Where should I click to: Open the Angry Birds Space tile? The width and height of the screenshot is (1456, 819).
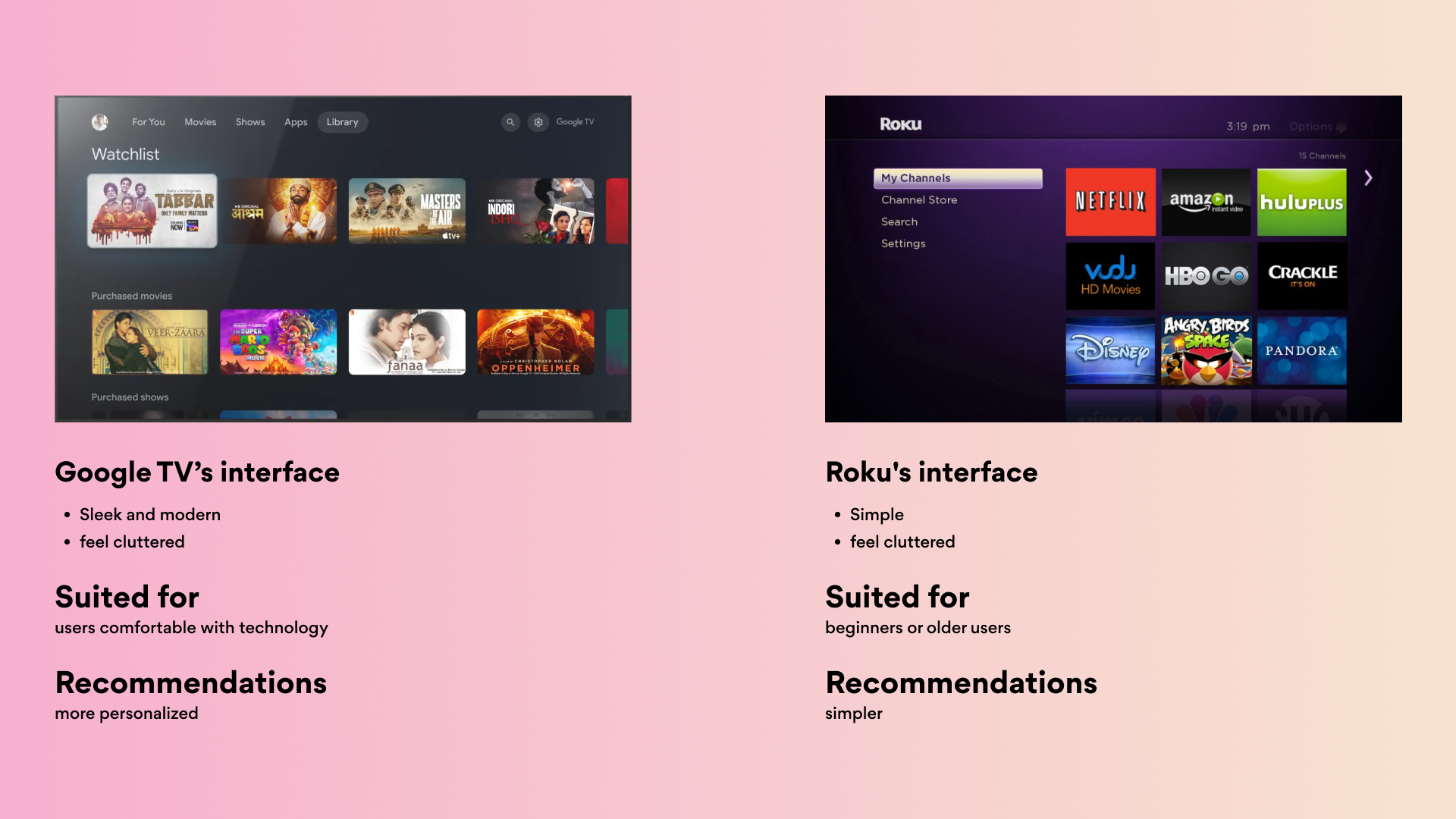pyautogui.click(x=1206, y=350)
